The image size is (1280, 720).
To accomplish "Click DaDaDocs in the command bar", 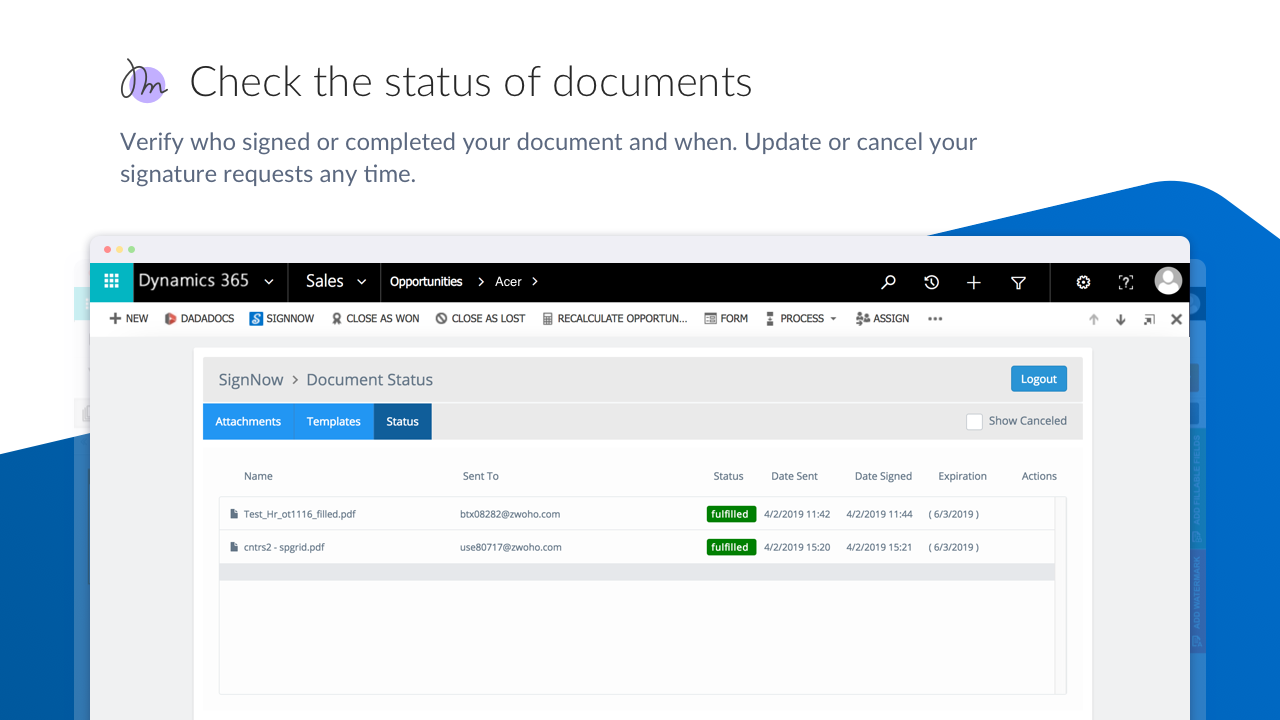I will click(x=199, y=319).
